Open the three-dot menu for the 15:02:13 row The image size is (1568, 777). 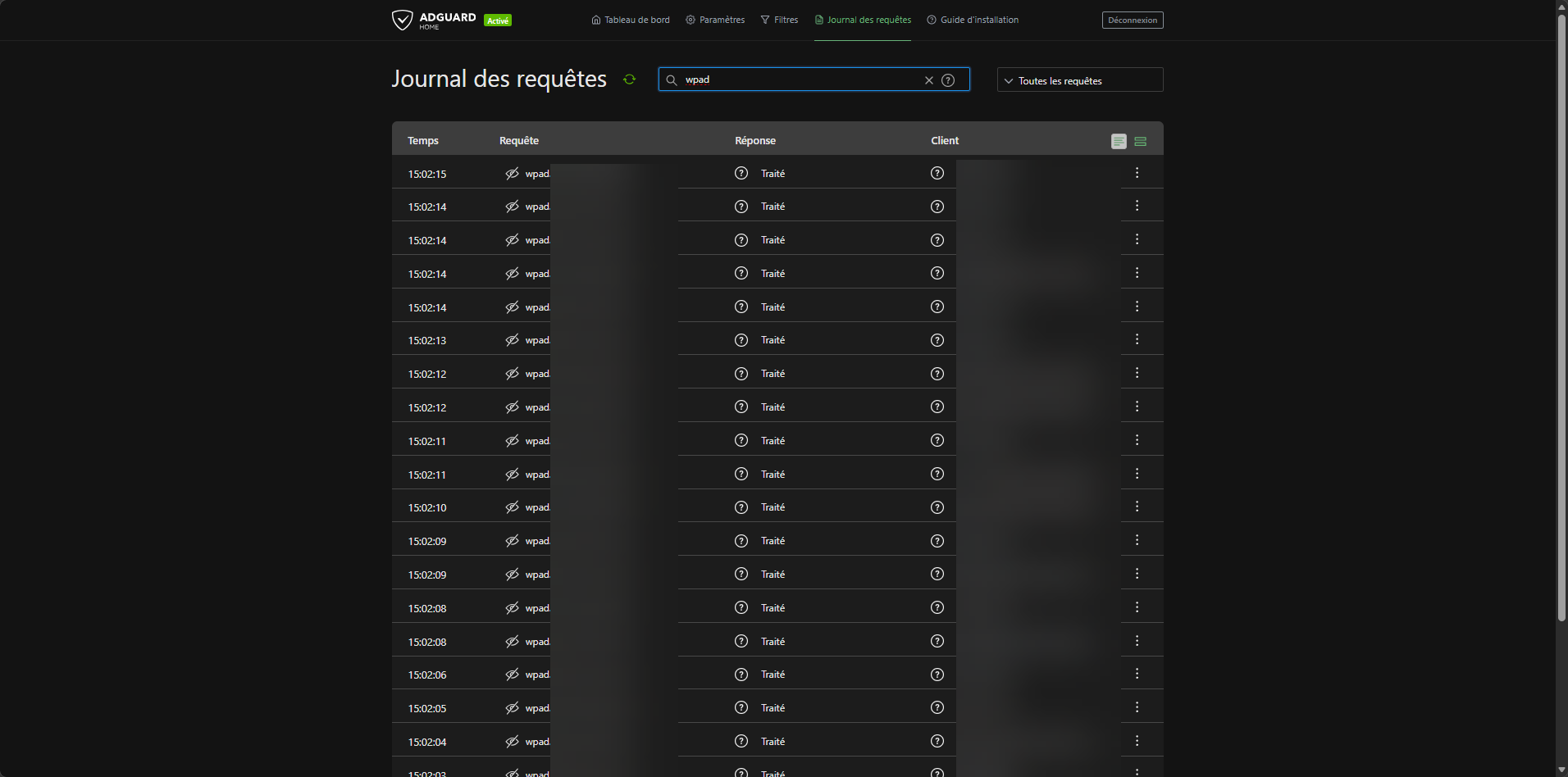(x=1137, y=339)
